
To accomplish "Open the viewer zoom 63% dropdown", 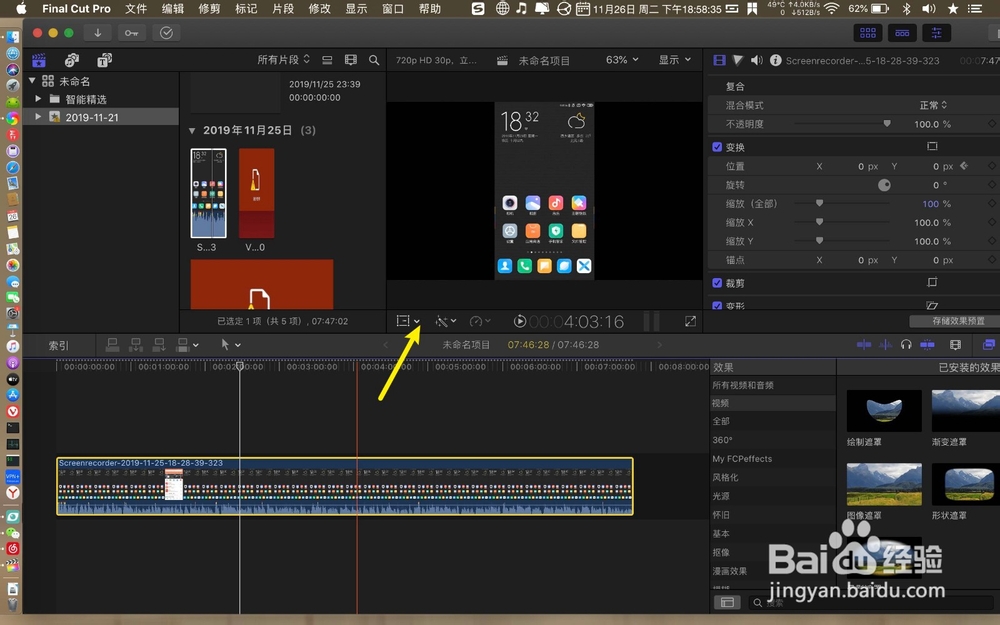I will pos(622,60).
